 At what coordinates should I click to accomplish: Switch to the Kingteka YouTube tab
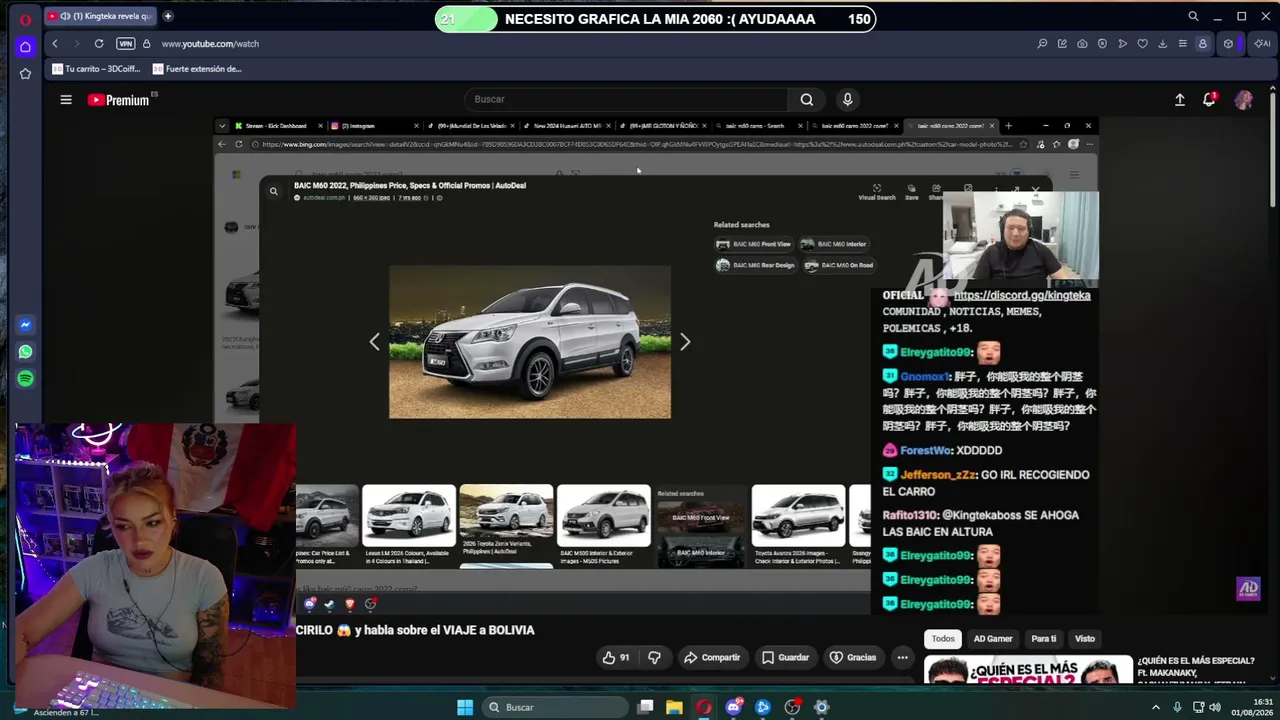[x=100, y=16]
